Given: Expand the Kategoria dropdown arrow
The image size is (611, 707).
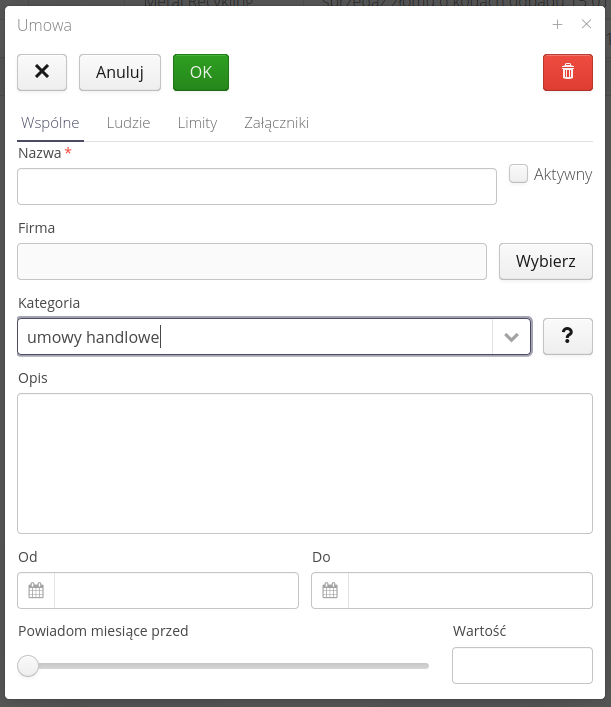Looking at the screenshot, I should tap(511, 337).
